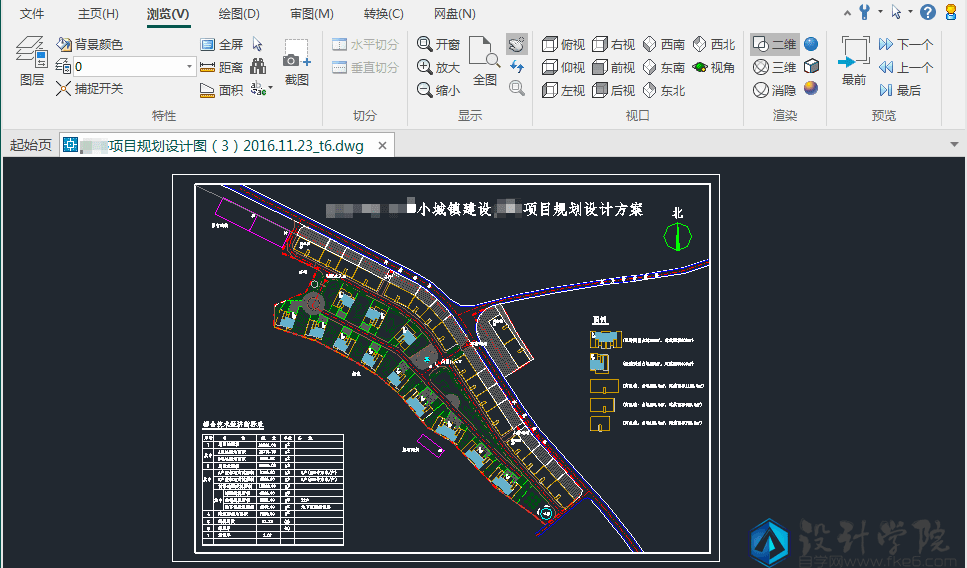Switch to 审图(M) ribbon tab

tap(311, 14)
